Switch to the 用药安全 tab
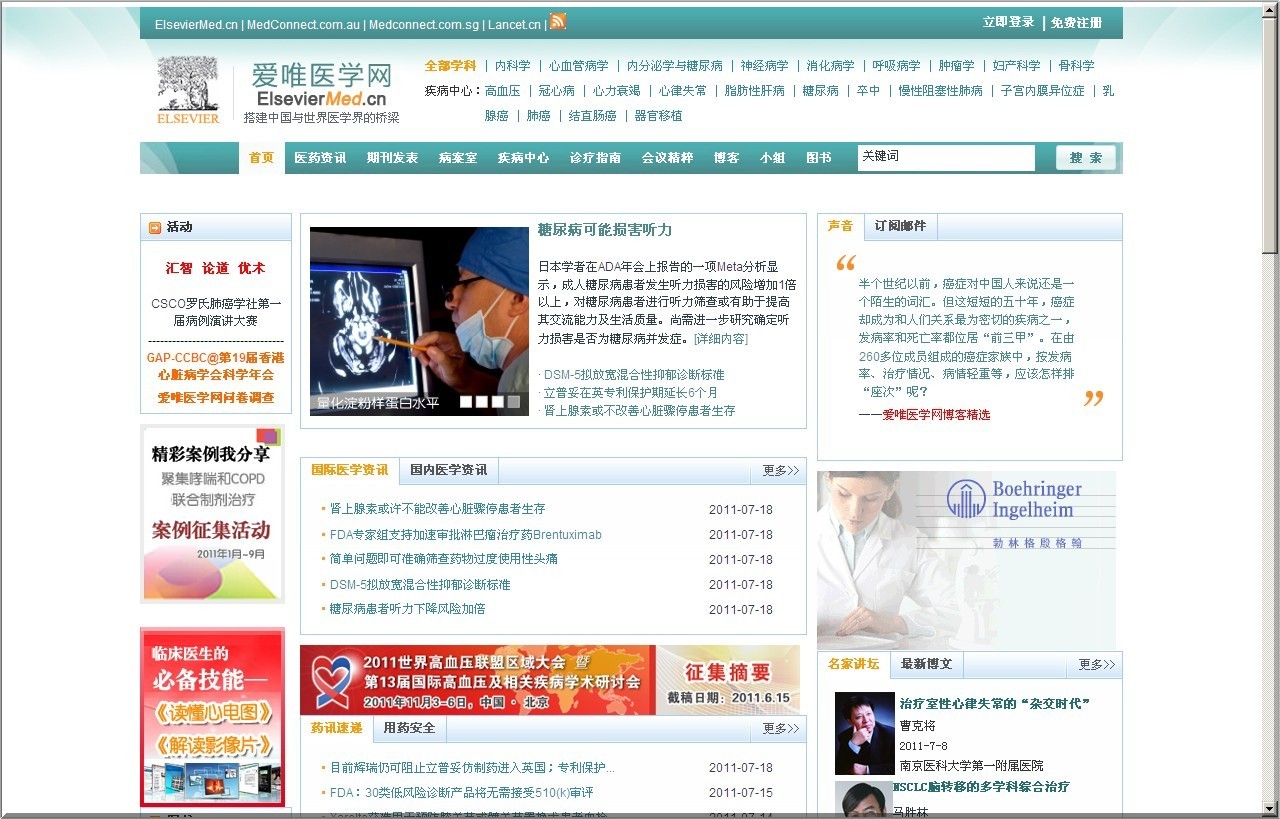1280x819 pixels. tap(409, 729)
